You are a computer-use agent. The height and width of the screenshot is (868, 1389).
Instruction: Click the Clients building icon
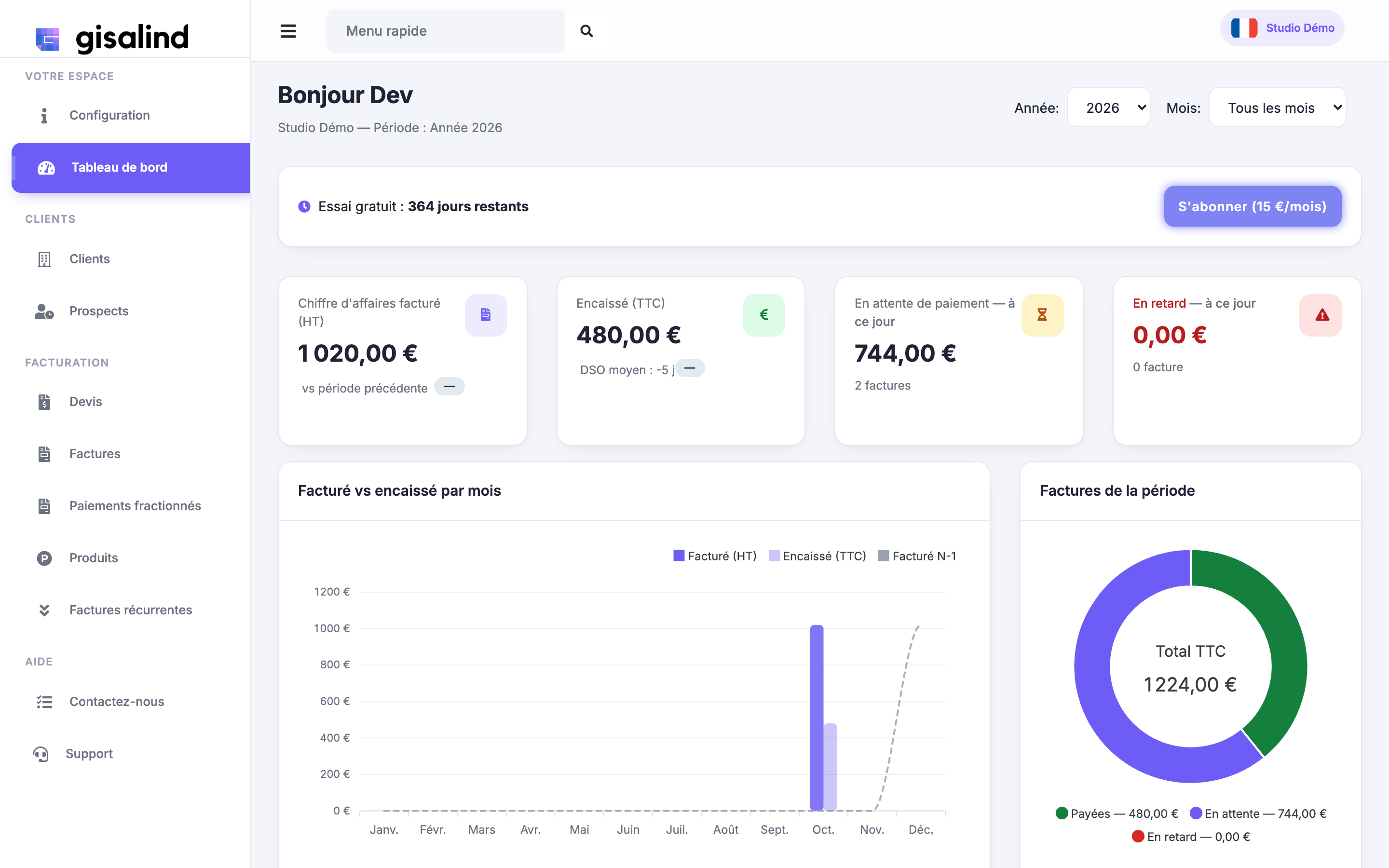pyautogui.click(x=44, y=259)
